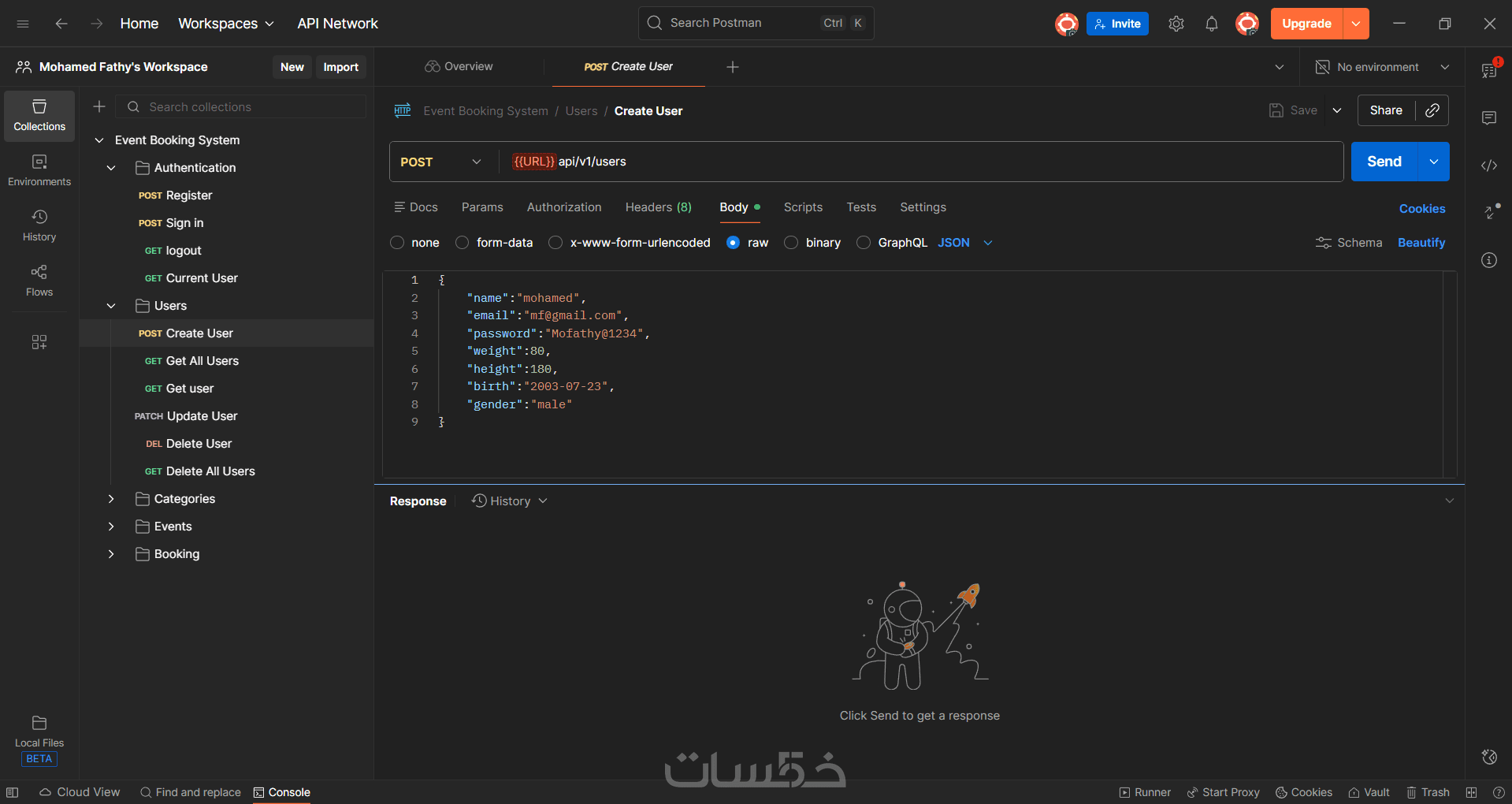The height and width of the screenshot is (804, 1512).
Task: Open response History dropdown
Action: pos(510,501)
